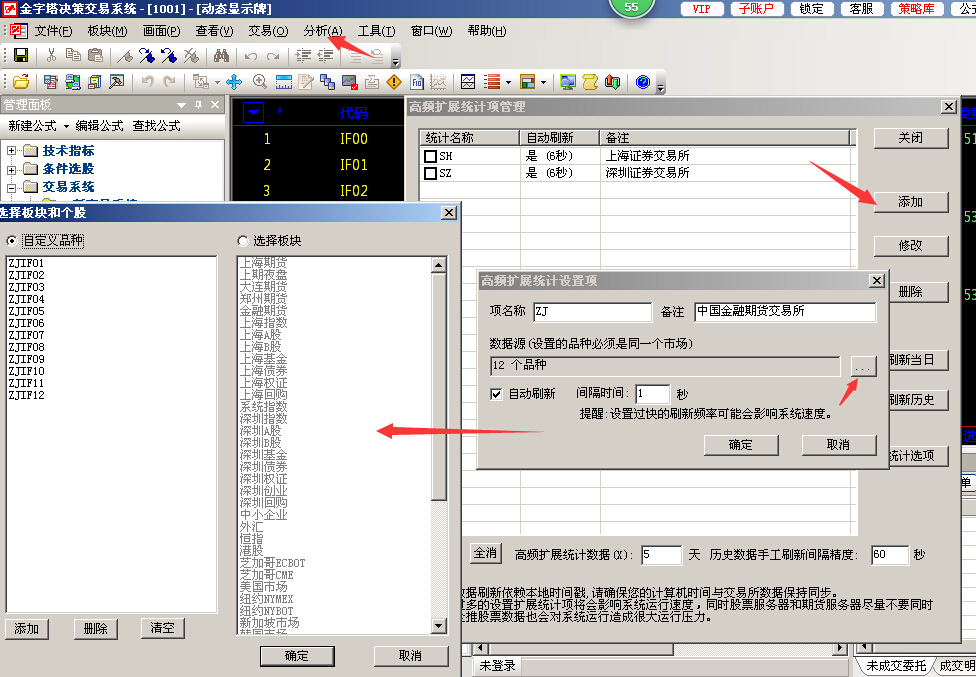Expand the 技术指标 tree node

click(x=12, y=151)
